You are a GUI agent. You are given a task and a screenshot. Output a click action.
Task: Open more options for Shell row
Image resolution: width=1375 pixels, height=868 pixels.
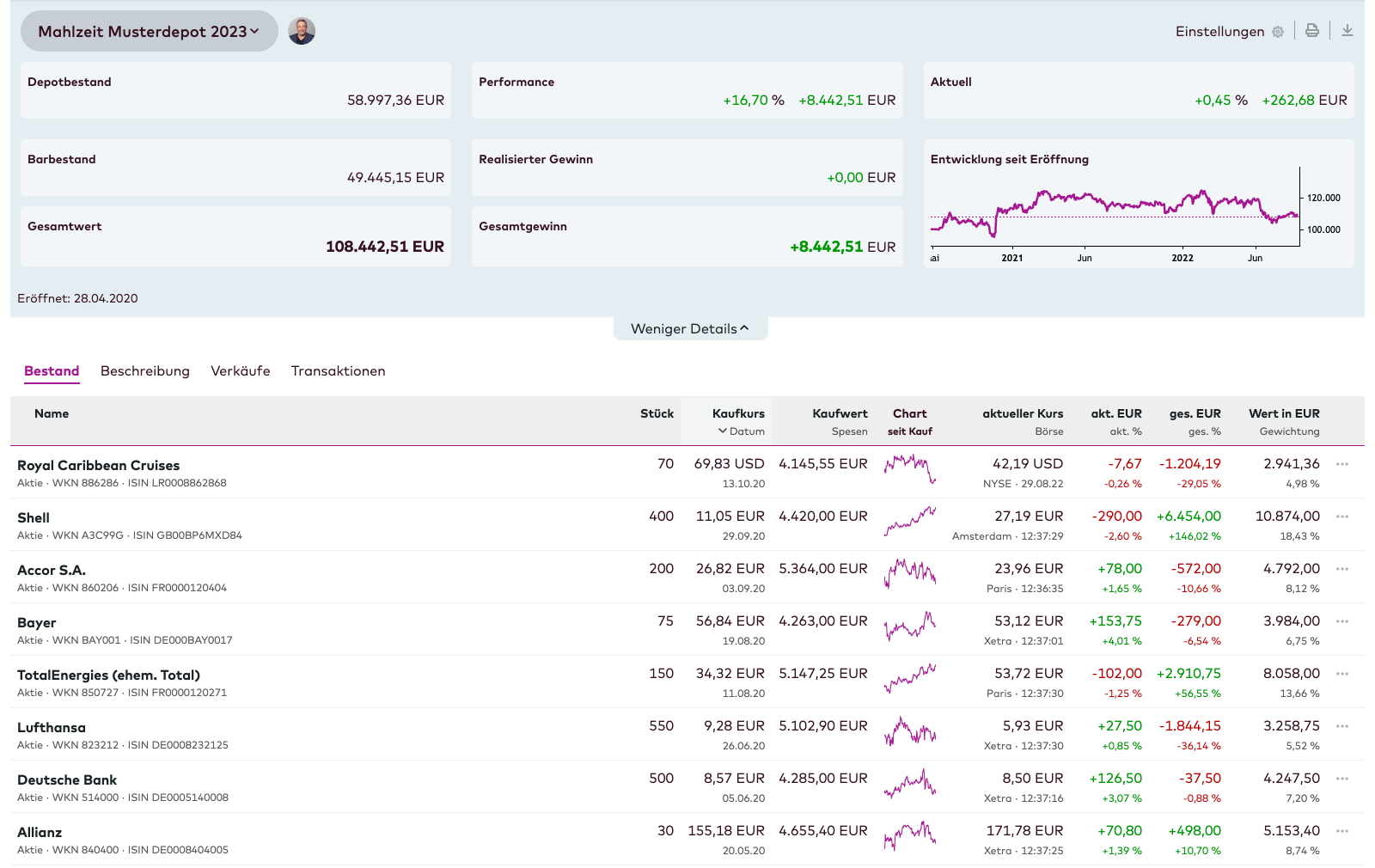(1342, 517)
